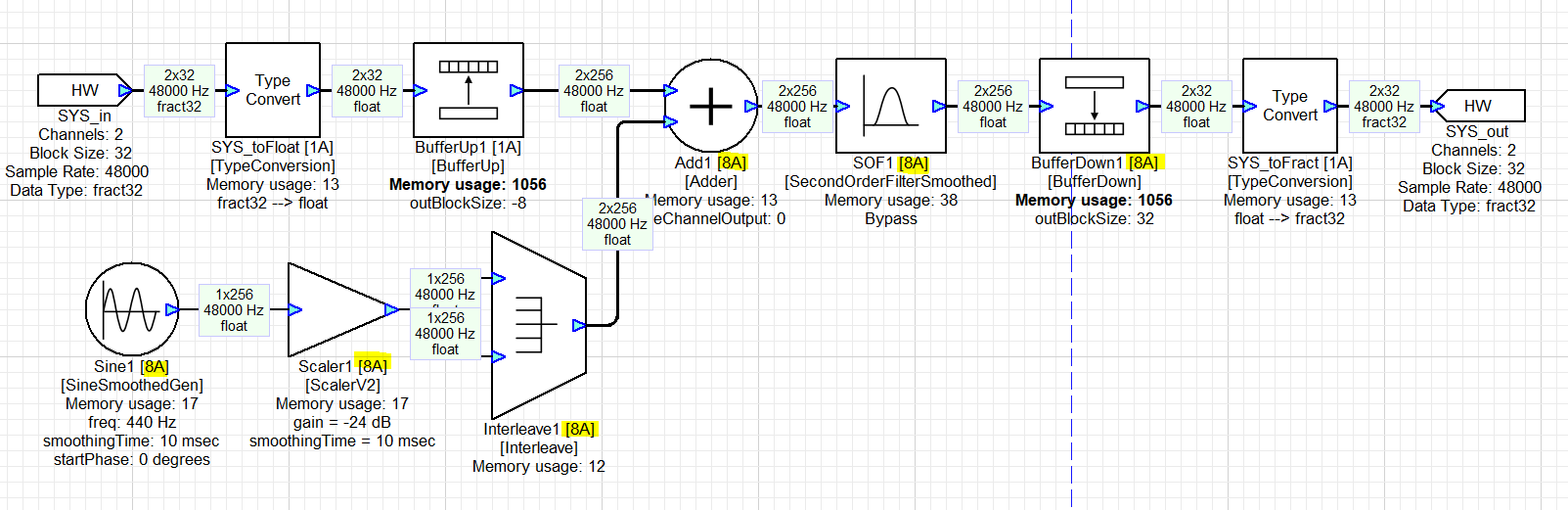1568x510 pixels.
Task: Select the 1x256 wire label after Sine1
Action: coord(234,310)
